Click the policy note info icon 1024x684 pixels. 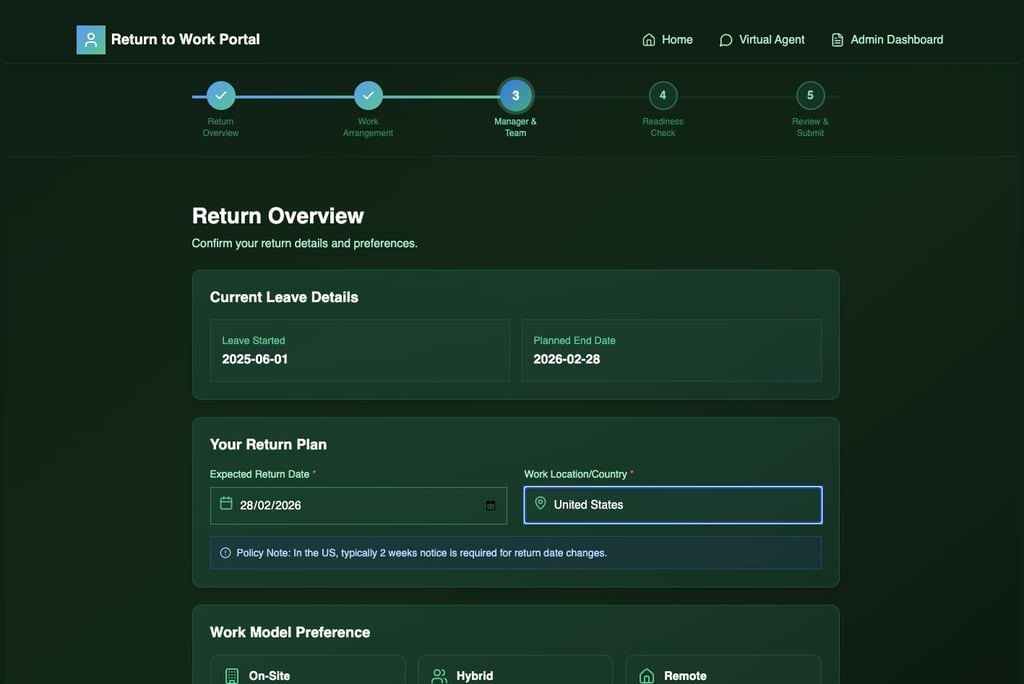pyautogui.click(x=225, y=553)
